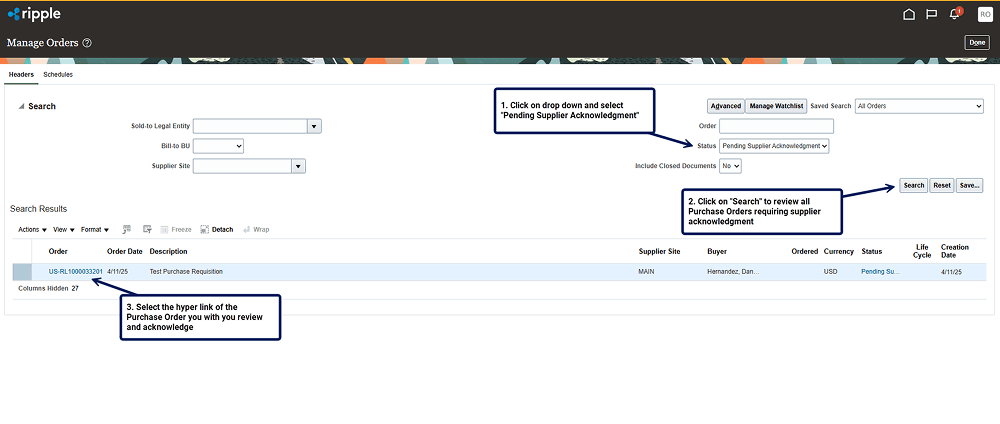The width and height of the screenshot is (1000, 424).
Task: Select the row header of first order
Action: pyautogui.click(x=22, y=272)
